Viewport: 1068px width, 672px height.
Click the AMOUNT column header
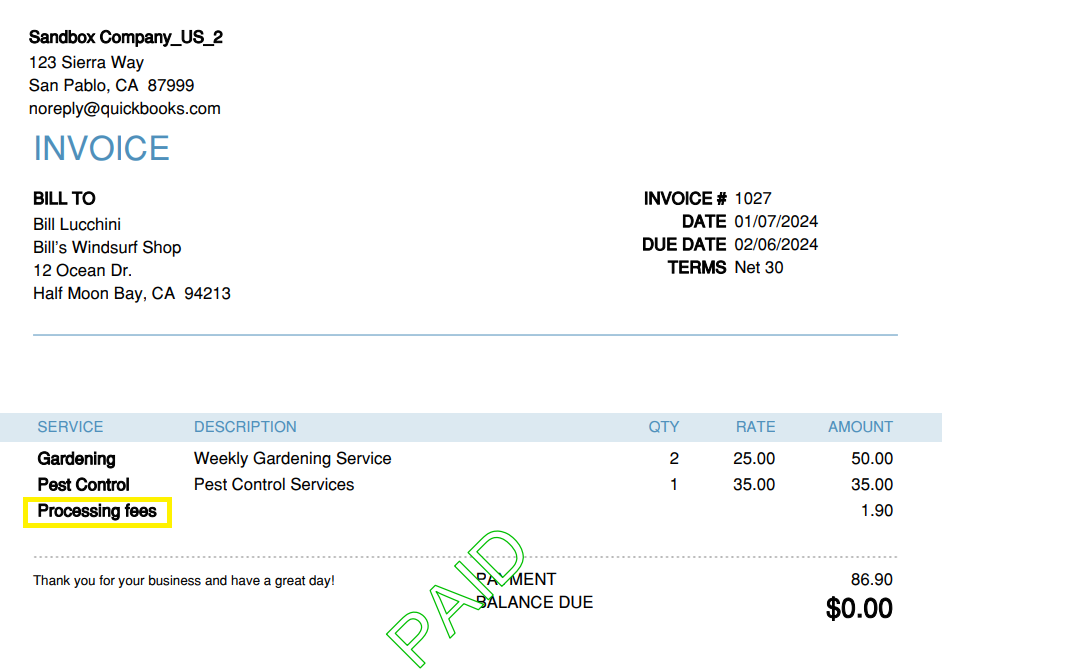[860, 427]
